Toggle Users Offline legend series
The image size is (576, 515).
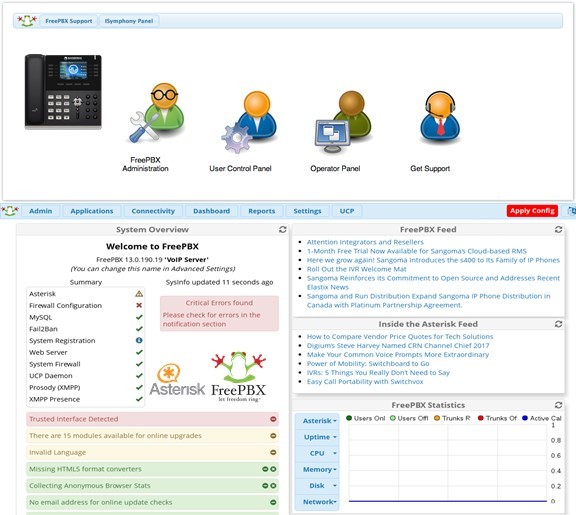point(409,418)
